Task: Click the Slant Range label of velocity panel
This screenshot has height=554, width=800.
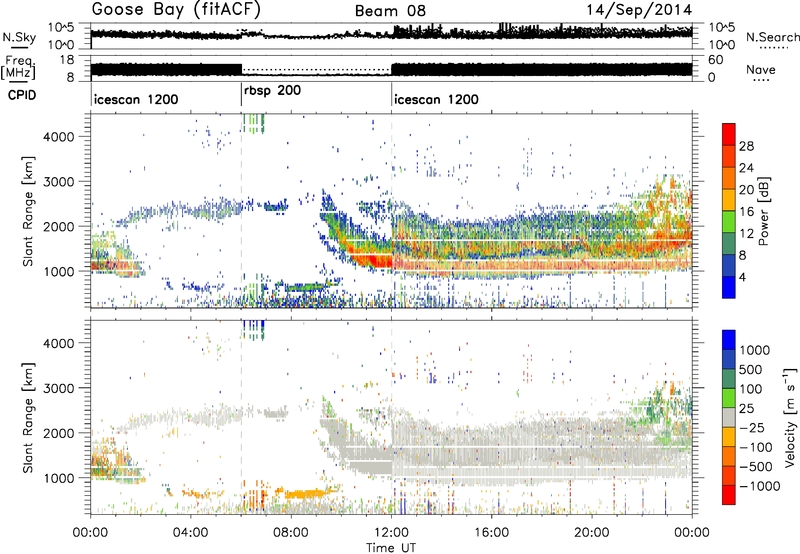Action: click(28, 418)
